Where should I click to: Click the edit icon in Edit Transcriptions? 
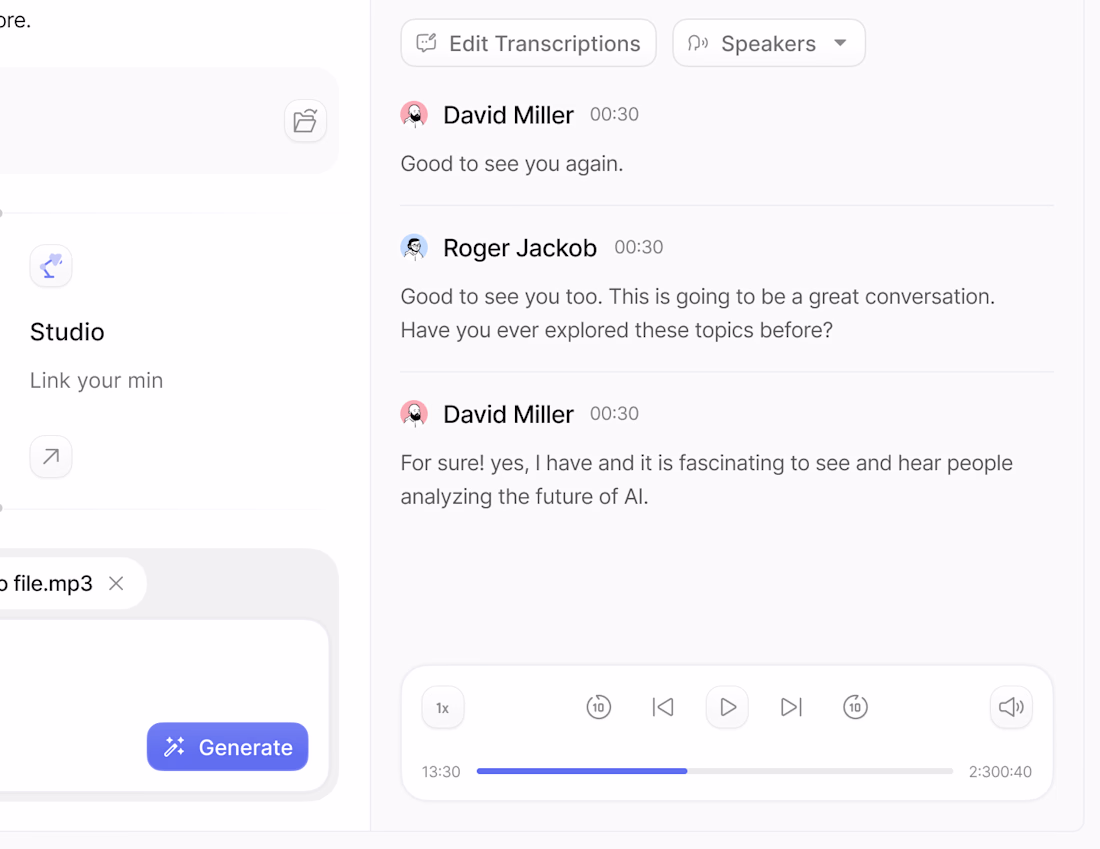(x=427, y=43)
